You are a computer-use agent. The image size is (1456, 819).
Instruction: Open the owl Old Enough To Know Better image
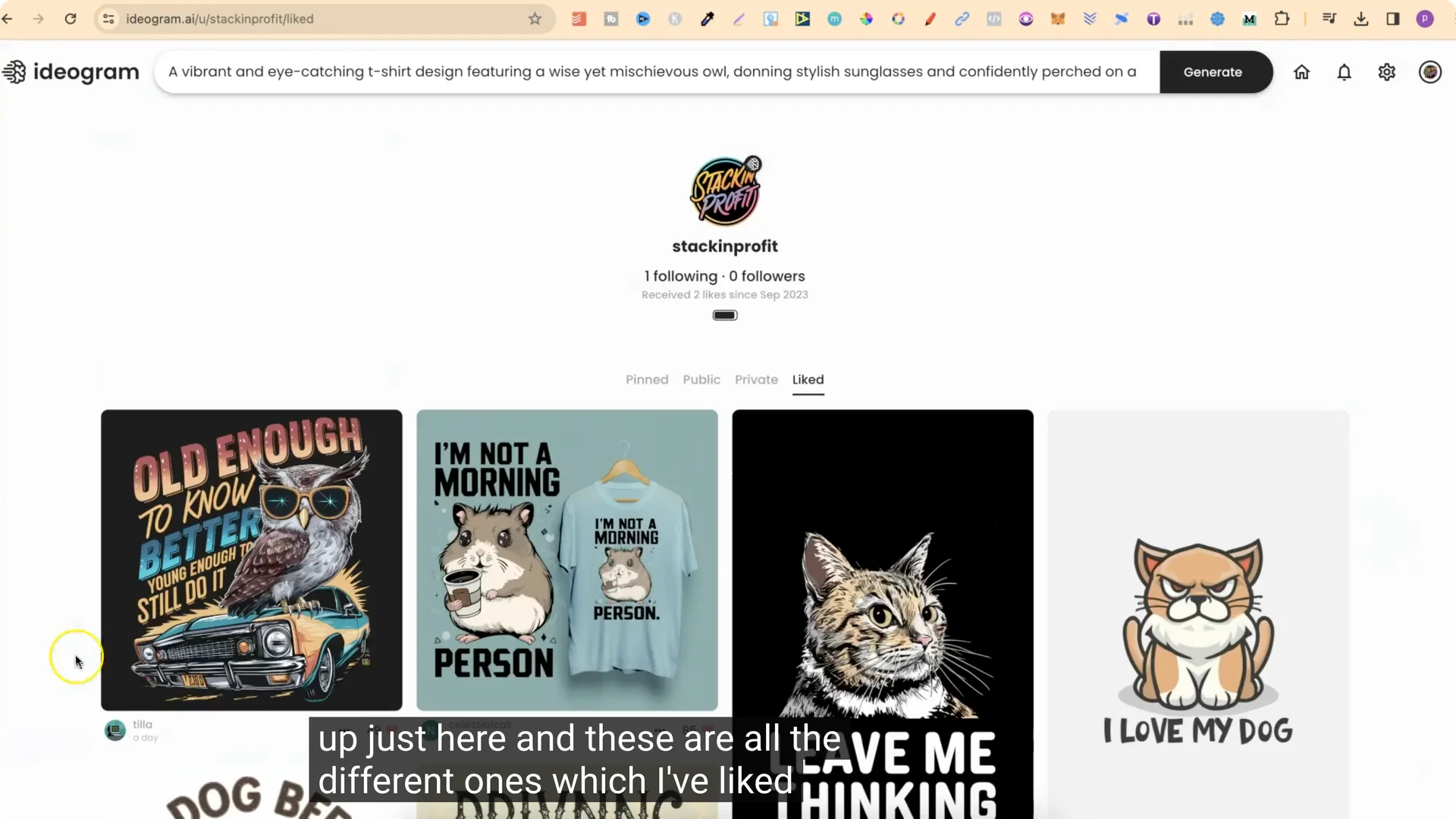pyautogui.click(x=251, y=560)
